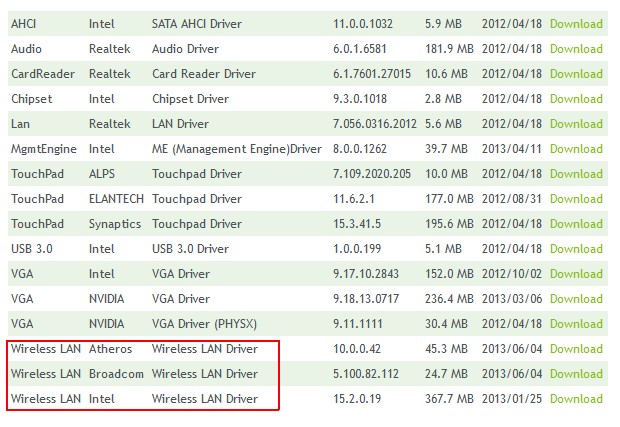620x427 pixels.
Task: Download the Atheros Wireless LAN Driver
Action: (576, 349)
